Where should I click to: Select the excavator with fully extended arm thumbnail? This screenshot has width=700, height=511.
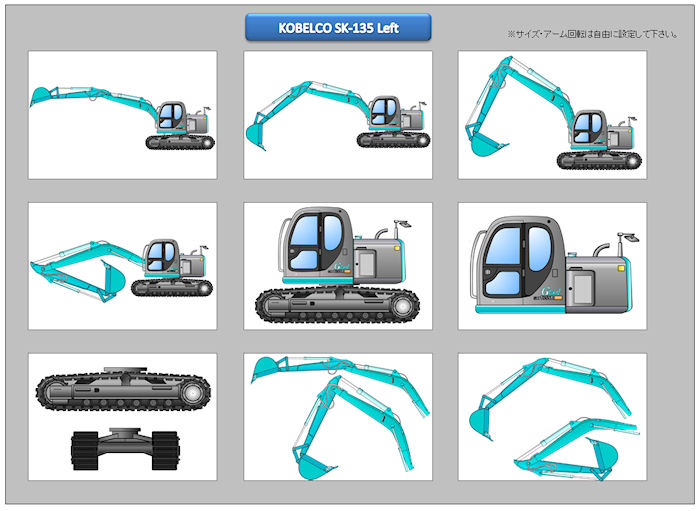point(122,115)
